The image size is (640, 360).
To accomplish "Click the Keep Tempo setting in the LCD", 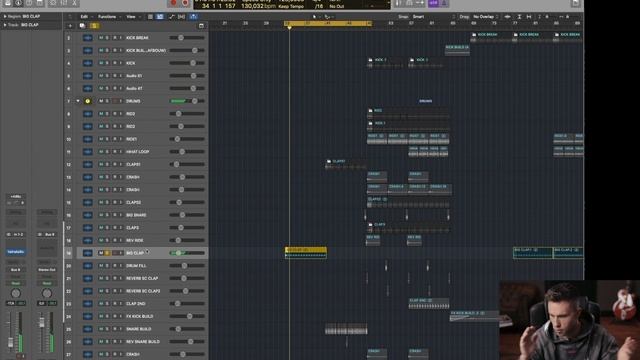I will (x=291, y=7).
